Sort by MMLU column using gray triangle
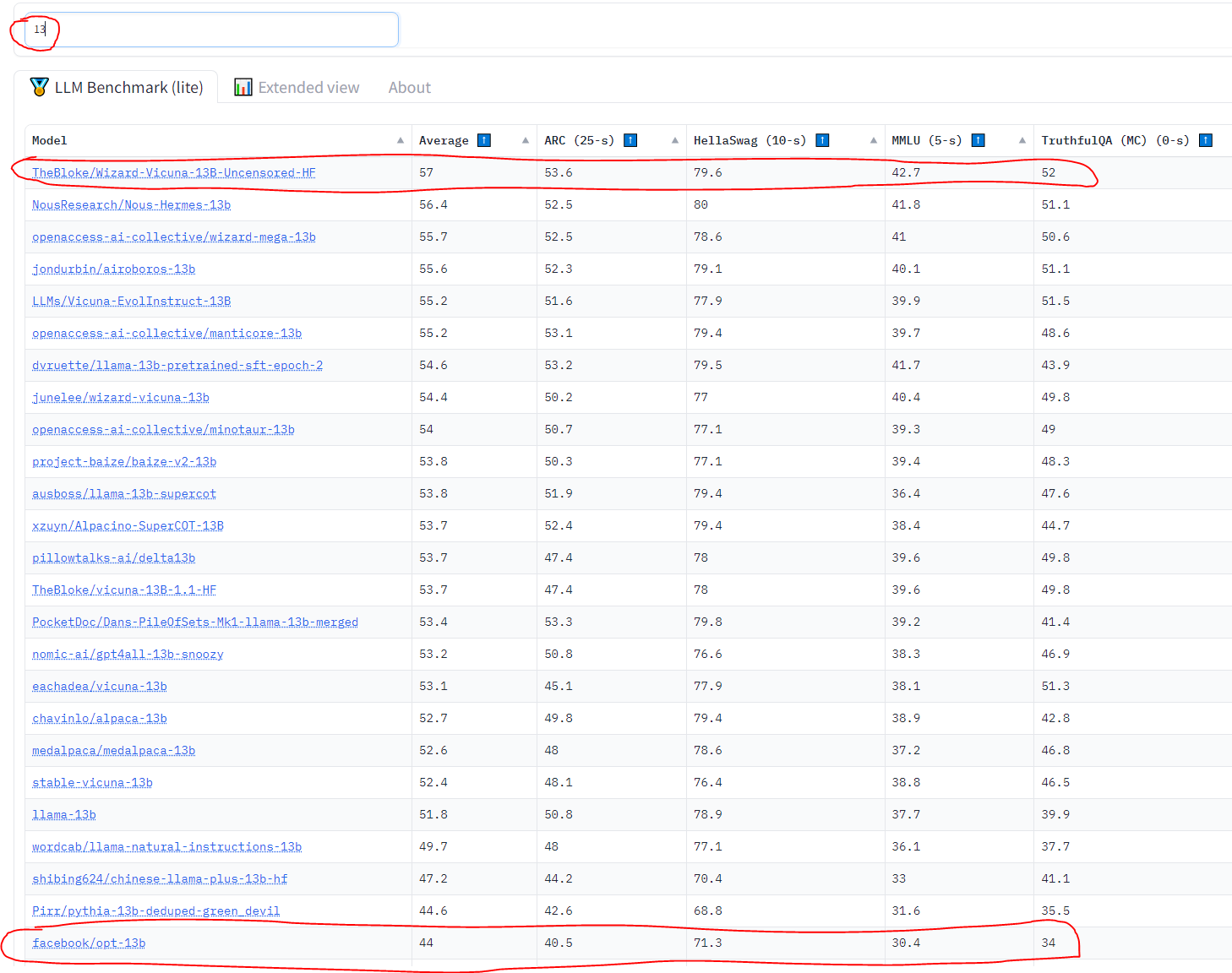Viewport: 1232px width, 973px height. (1022, 140)
